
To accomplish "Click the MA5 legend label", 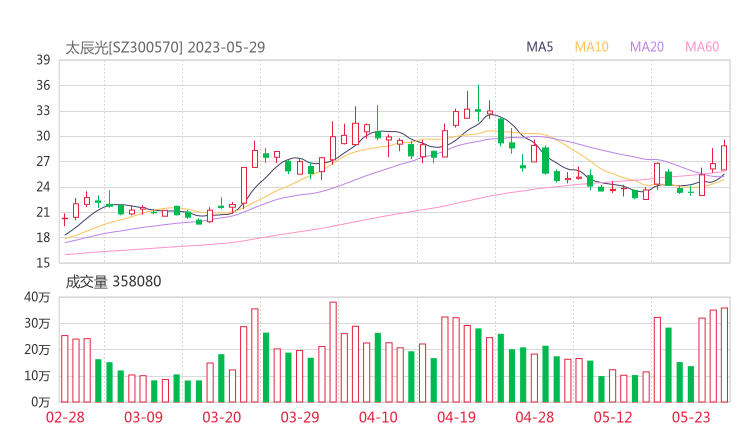I will pos(539,47).
